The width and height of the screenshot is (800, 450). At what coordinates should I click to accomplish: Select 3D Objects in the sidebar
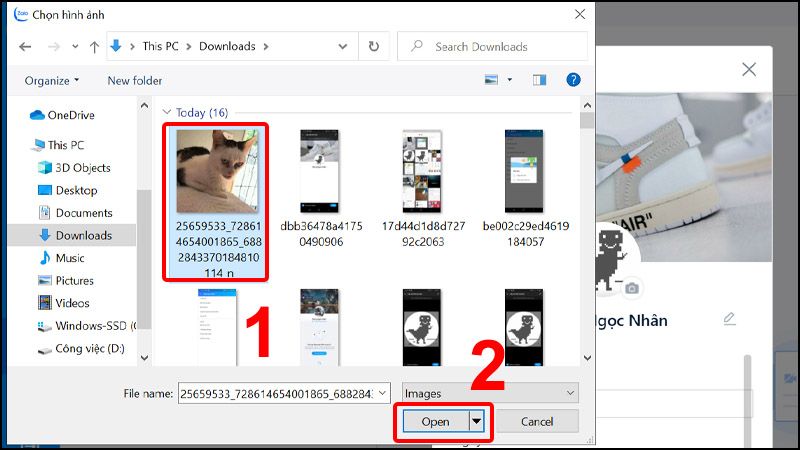pyautogui.click(x=83, y=167)
